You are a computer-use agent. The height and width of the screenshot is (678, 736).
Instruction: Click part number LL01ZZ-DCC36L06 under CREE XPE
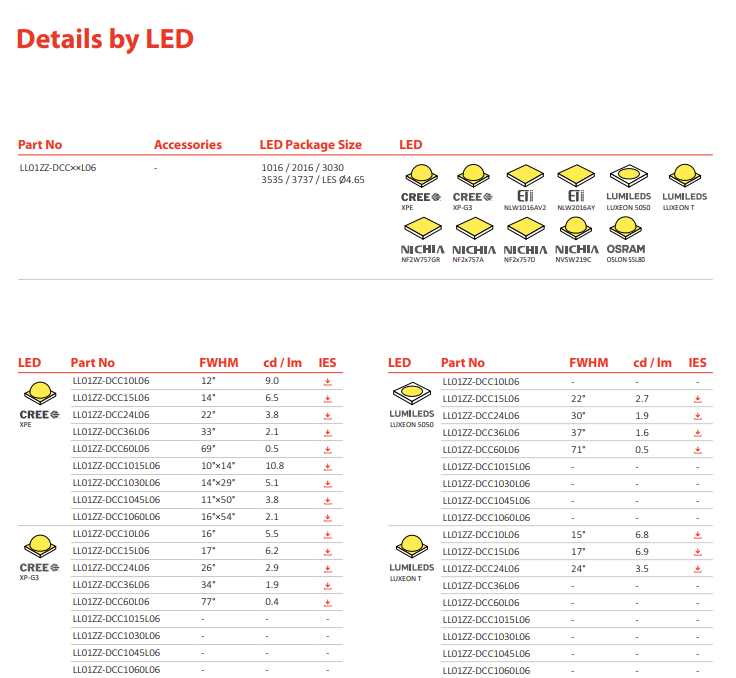coord(111,432)
